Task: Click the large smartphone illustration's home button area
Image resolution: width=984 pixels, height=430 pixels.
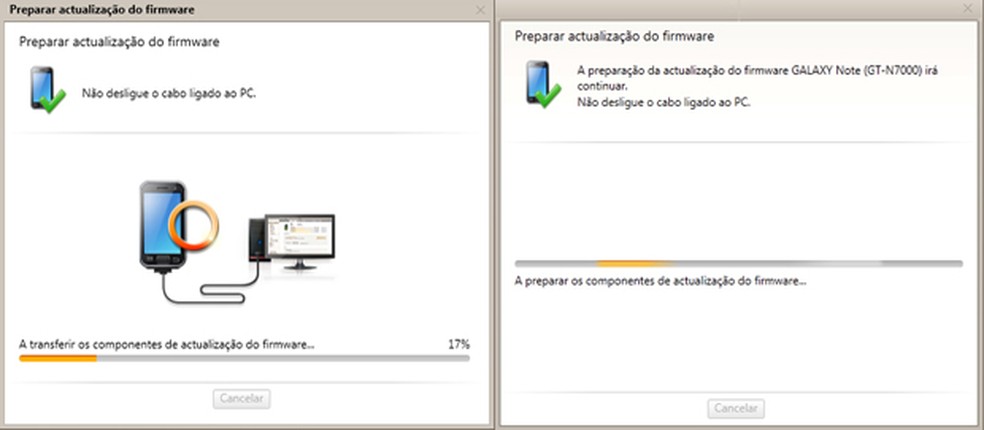Action: (x=162, y=259)
